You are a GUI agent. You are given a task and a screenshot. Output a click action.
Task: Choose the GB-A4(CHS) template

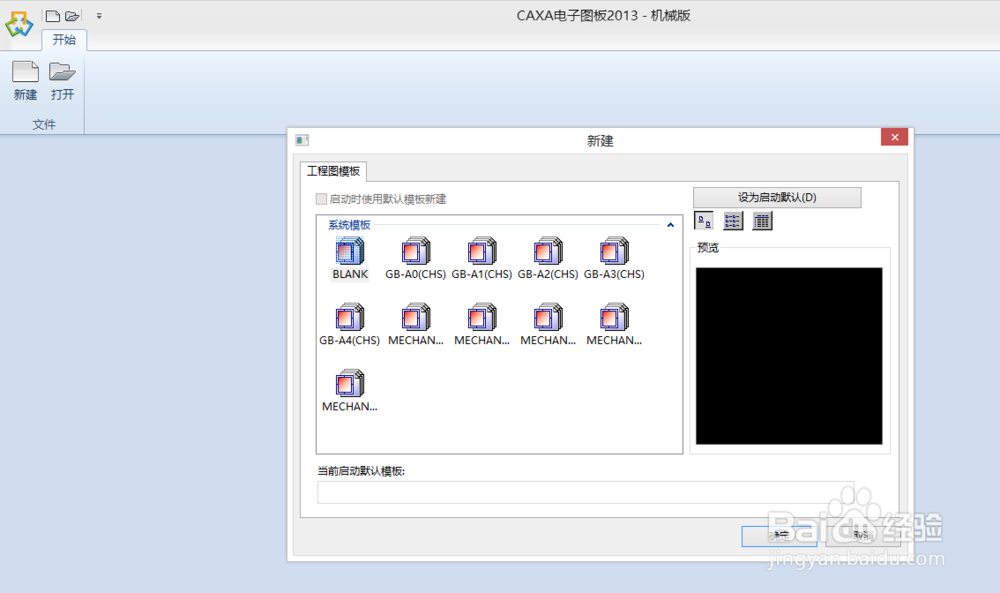pos(349,325)
